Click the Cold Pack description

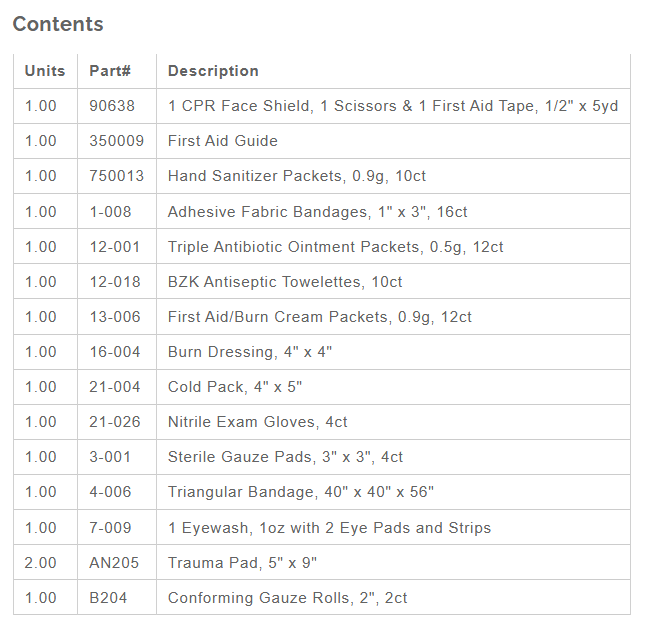[x=235, y=387]
